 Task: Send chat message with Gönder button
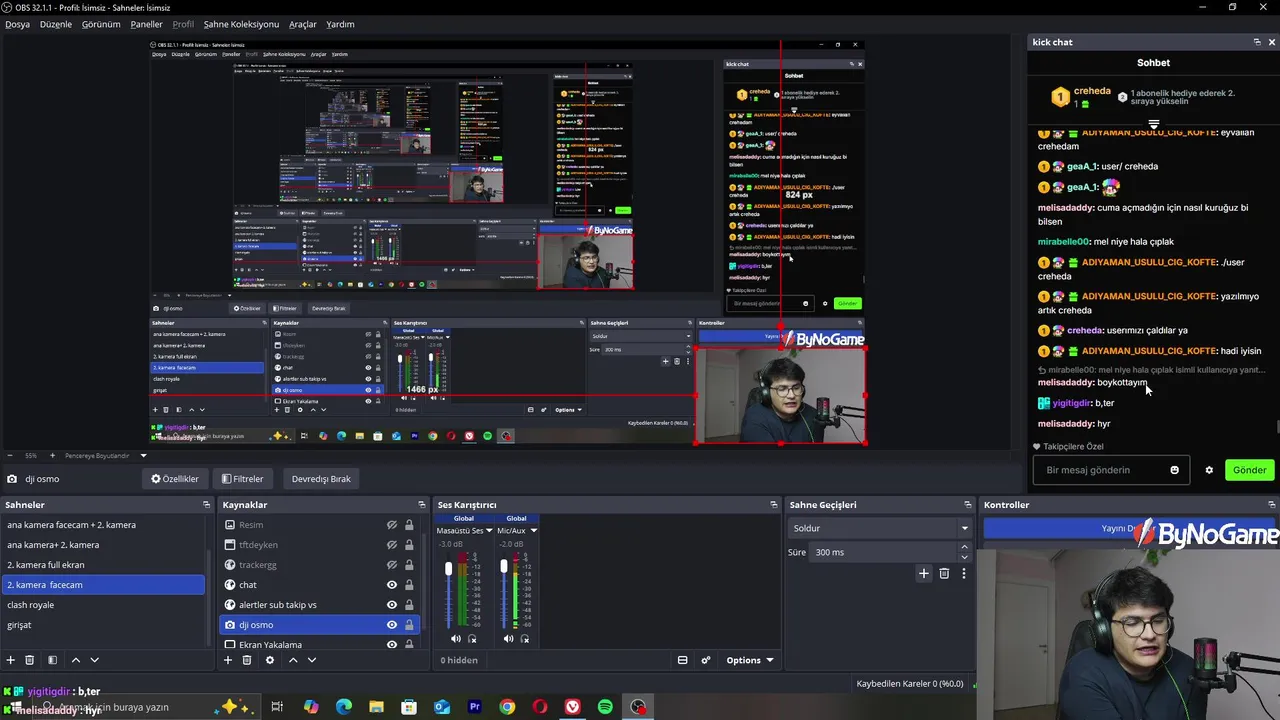[x=1249, y=470]
